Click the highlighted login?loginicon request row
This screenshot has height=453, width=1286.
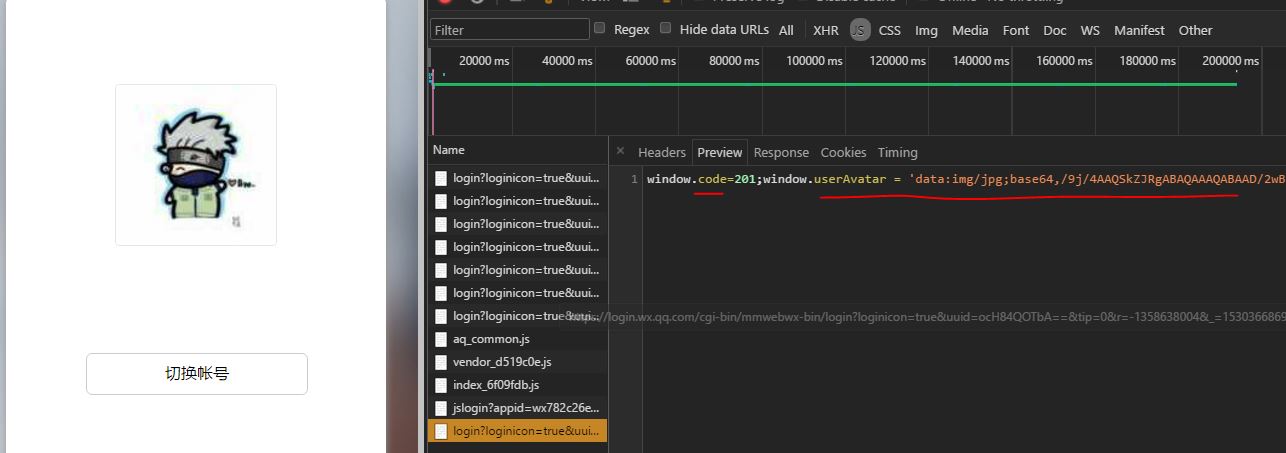point(518,431)
